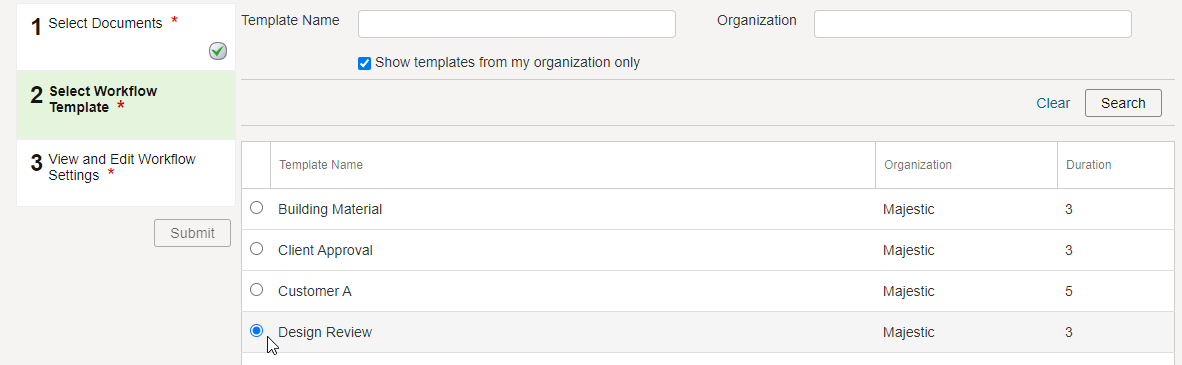
Task: Click the Customer A template name text
Action: tap(314, 291)
